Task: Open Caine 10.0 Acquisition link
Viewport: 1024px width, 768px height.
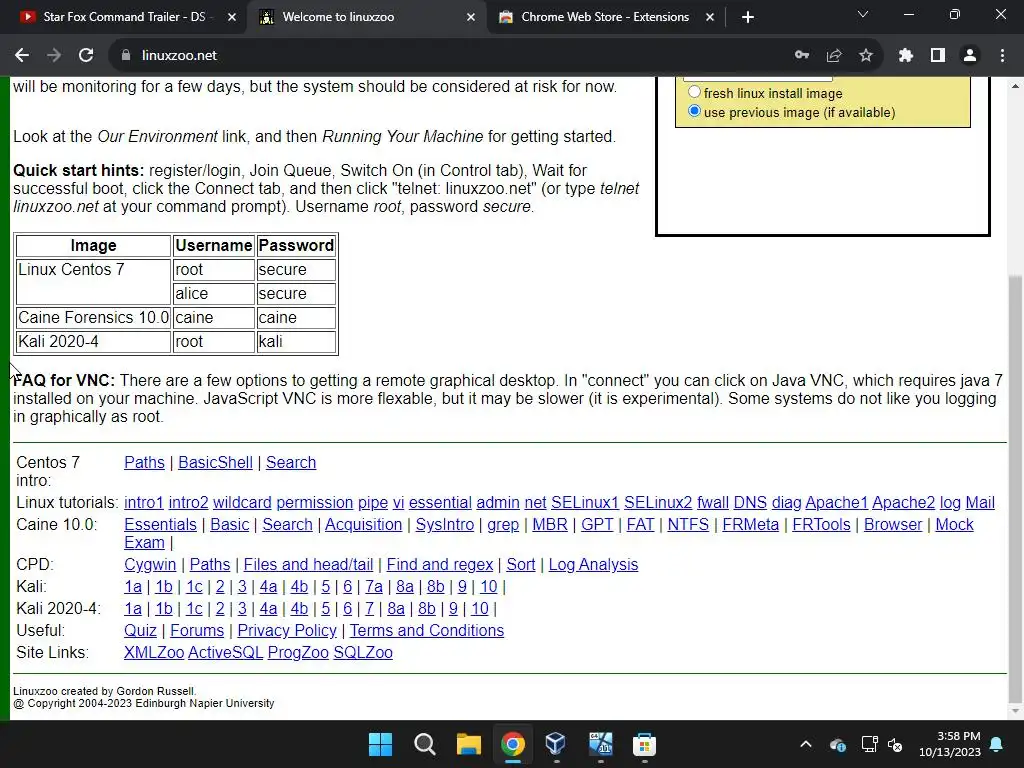Action: 364,524
